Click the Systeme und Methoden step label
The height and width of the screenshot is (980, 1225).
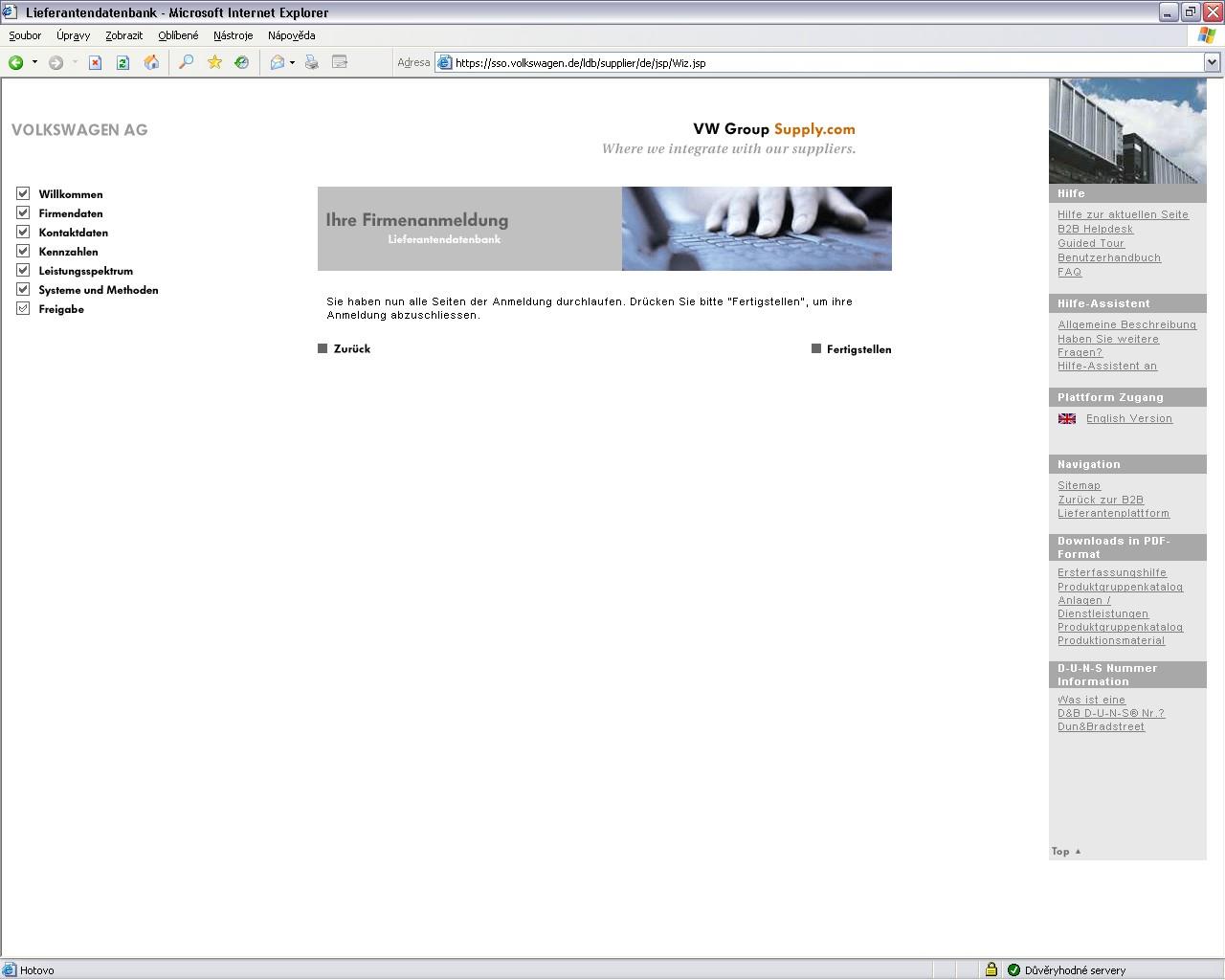point(99,290)
